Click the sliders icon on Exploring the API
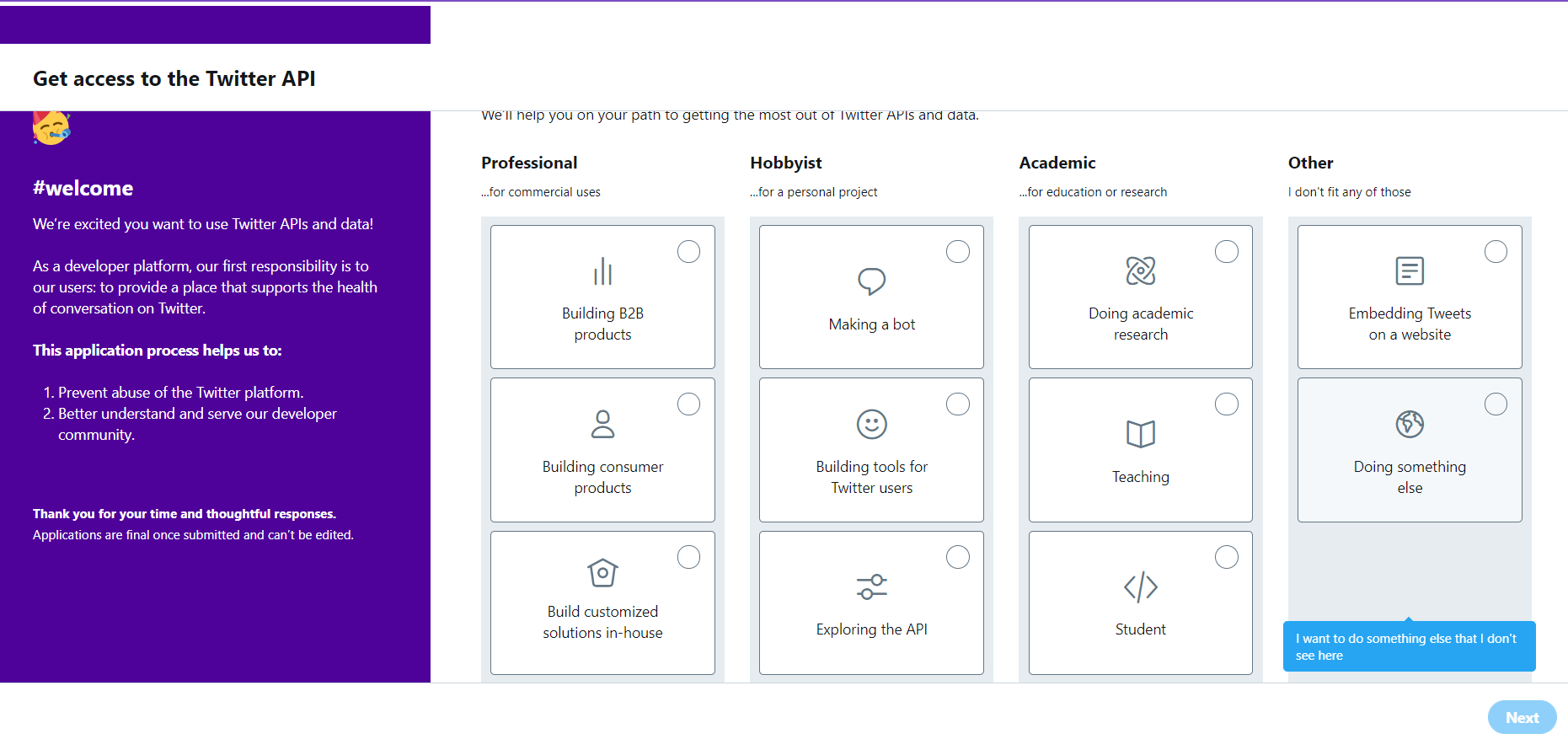1568x739 pixels. tap(871, 586)
